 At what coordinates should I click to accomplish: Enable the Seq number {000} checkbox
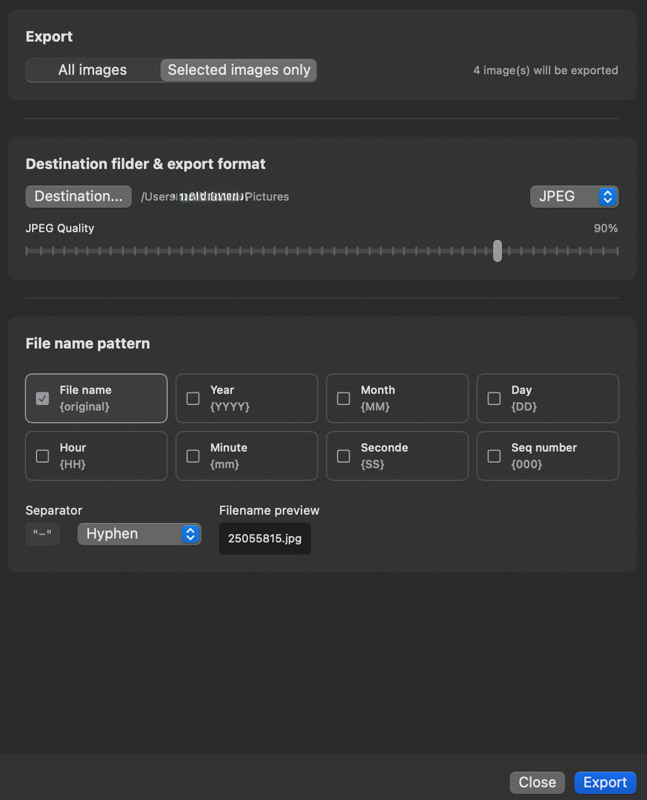[493, 455]
